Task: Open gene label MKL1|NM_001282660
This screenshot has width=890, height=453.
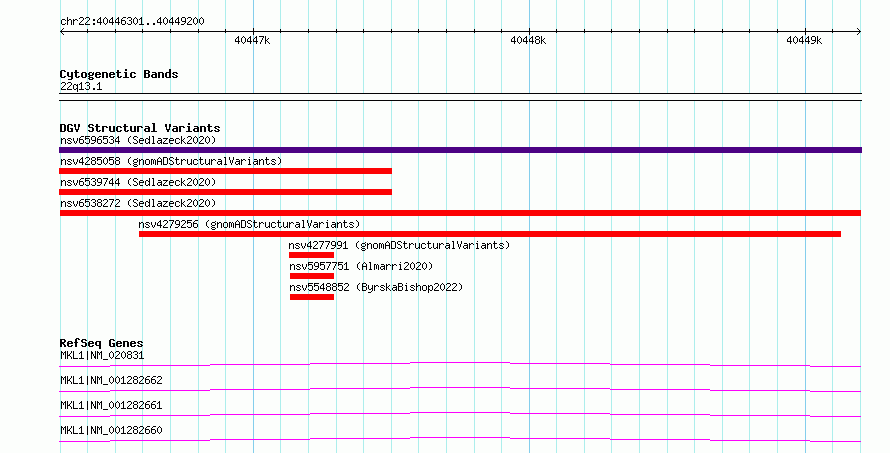Action: coord(111,431)
